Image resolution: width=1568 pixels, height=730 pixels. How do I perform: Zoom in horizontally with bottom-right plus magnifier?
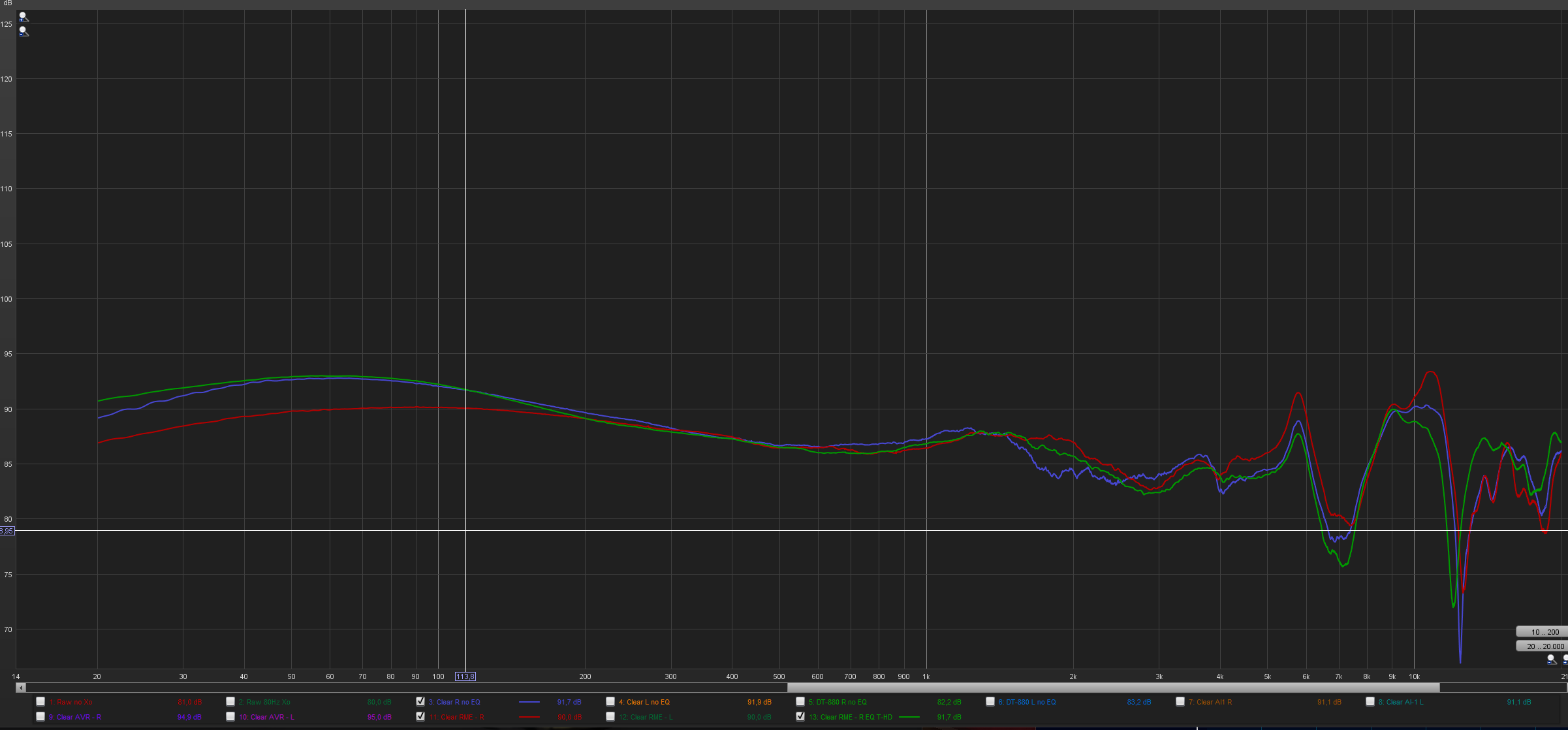[1565, 659]
